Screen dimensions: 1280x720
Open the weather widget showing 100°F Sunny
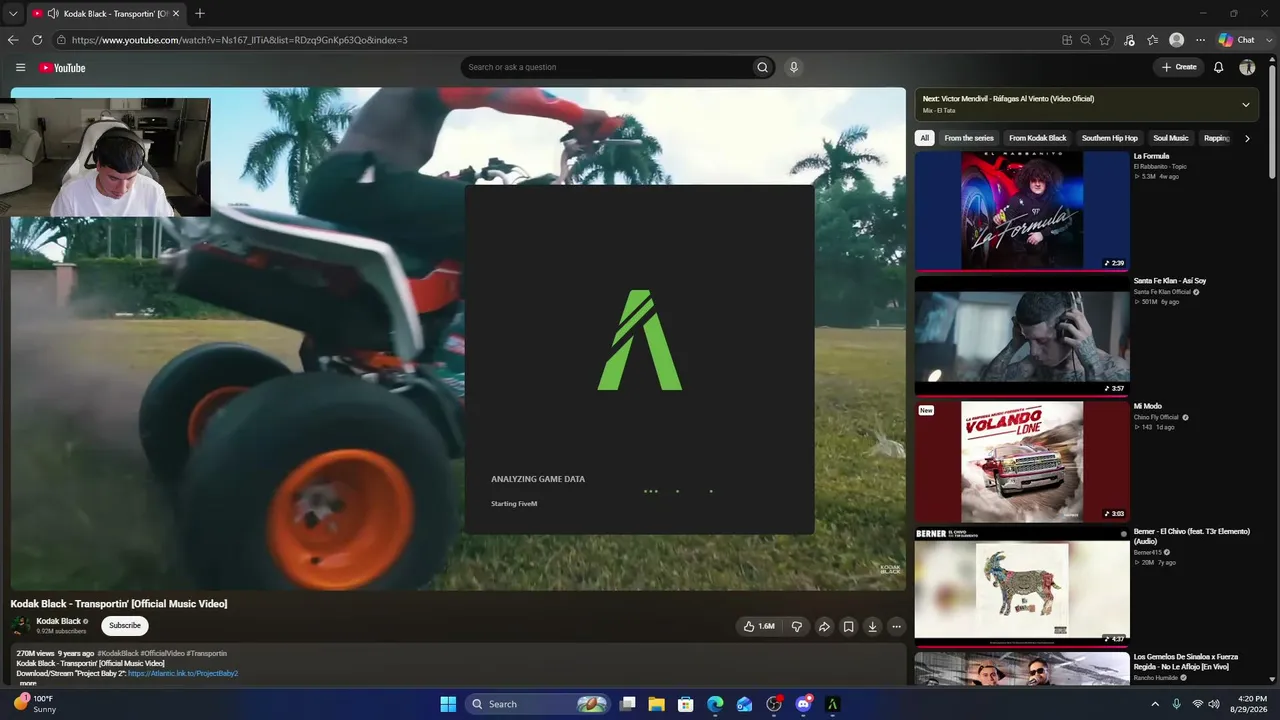(34, 704)
